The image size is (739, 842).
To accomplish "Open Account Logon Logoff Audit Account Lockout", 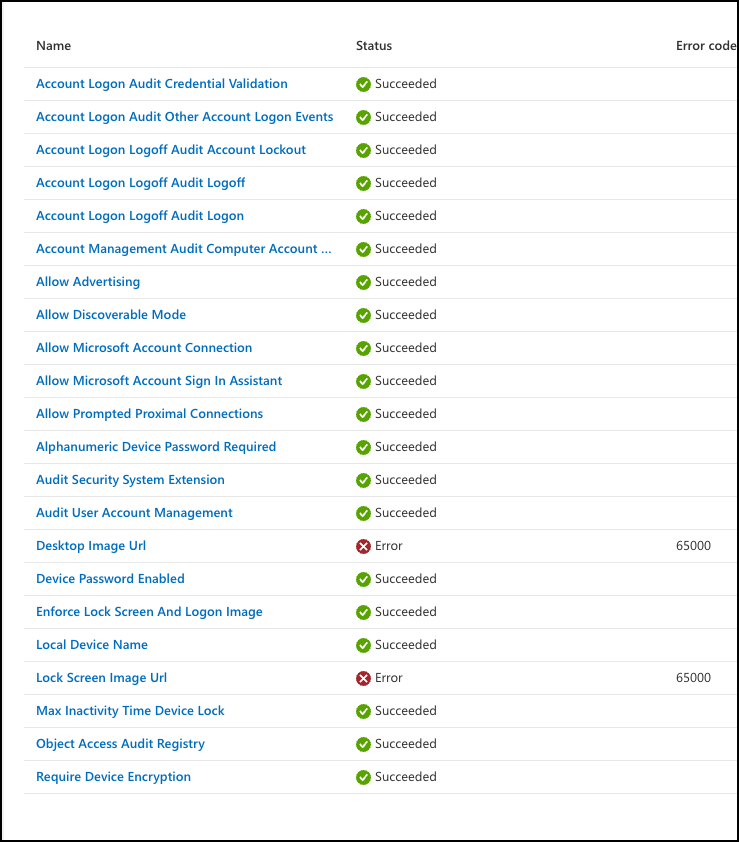I will 171,150.
